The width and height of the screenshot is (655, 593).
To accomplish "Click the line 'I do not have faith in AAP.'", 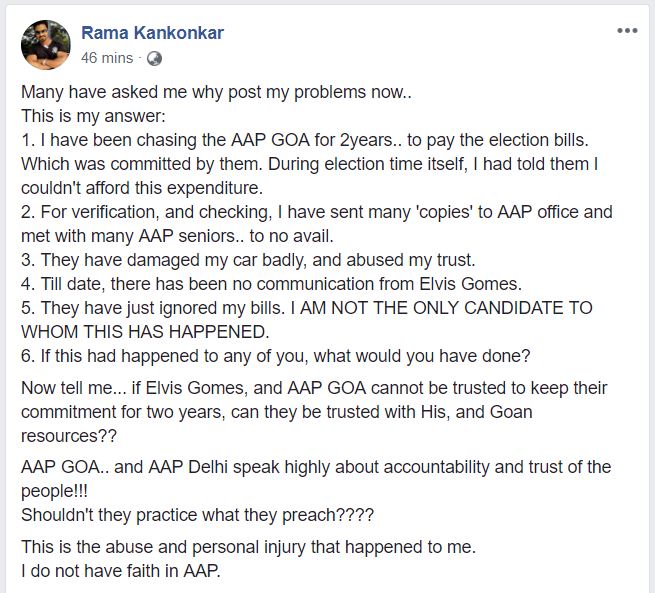I will pyautogui.click(x=121, y=571).
